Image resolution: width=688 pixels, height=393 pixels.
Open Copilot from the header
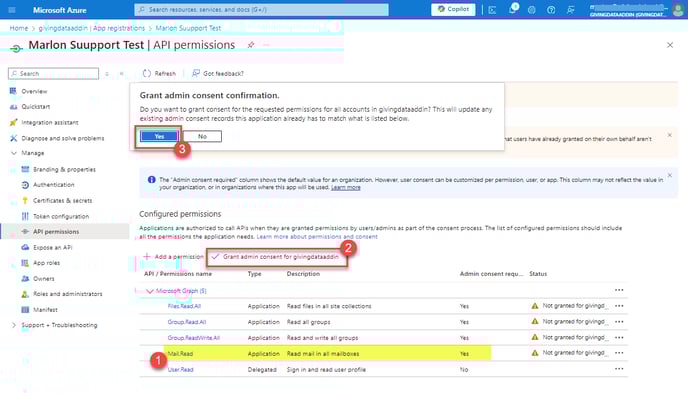click(x=453, y=9)
